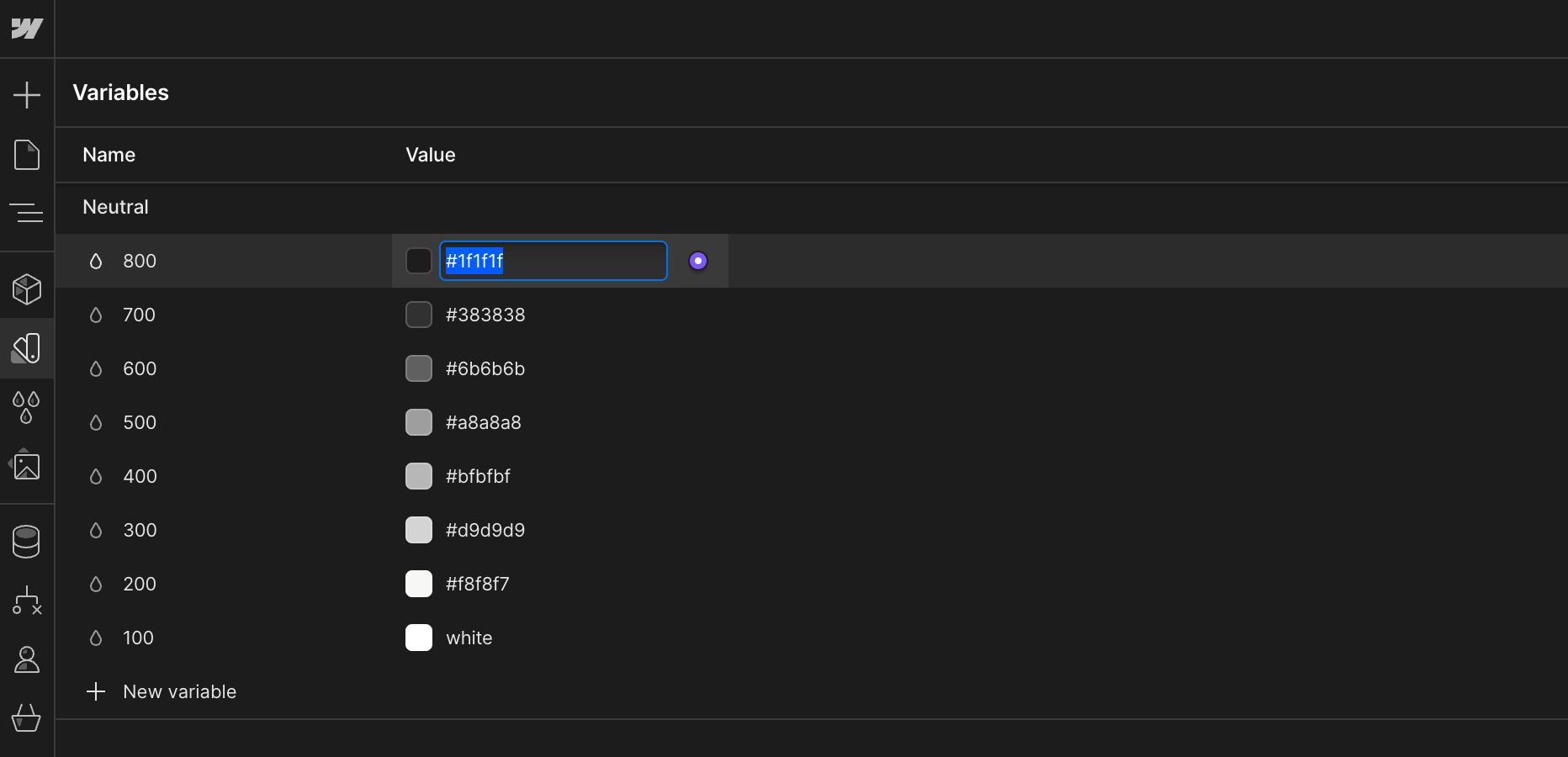Image resolution: width=1568 pixels, height=757 pixels.
Task: Open the Navigator panel
Action: coord(28,213)
